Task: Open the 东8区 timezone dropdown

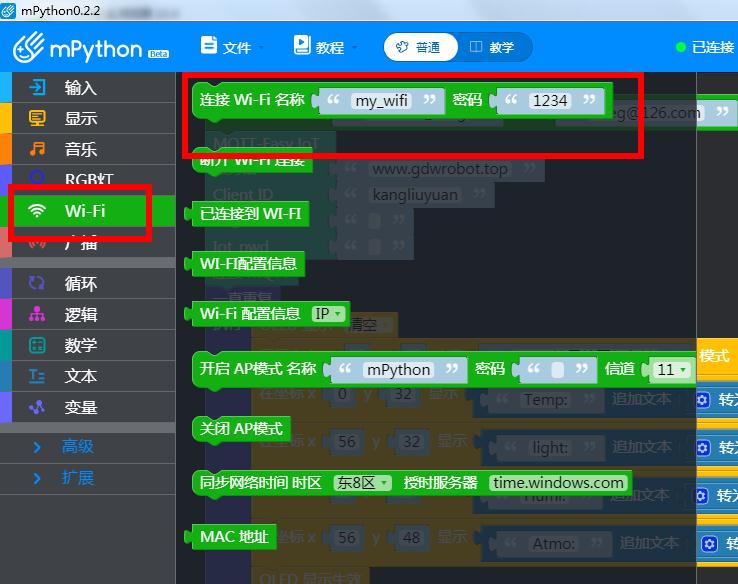Action: pyautogui.click(x=362, y=483)
